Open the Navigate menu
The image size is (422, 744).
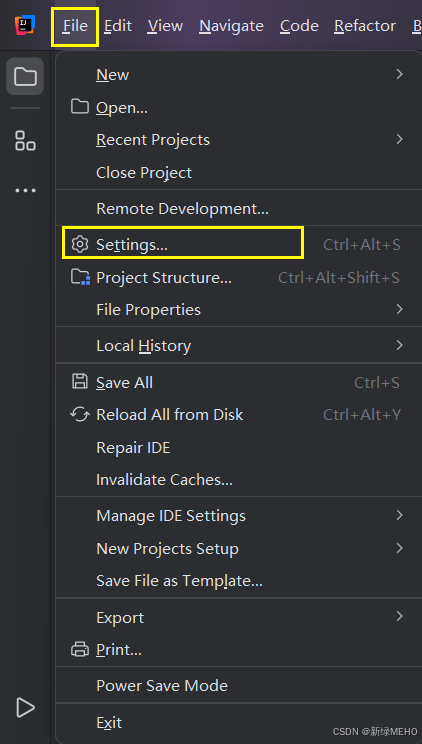point(231,26)
